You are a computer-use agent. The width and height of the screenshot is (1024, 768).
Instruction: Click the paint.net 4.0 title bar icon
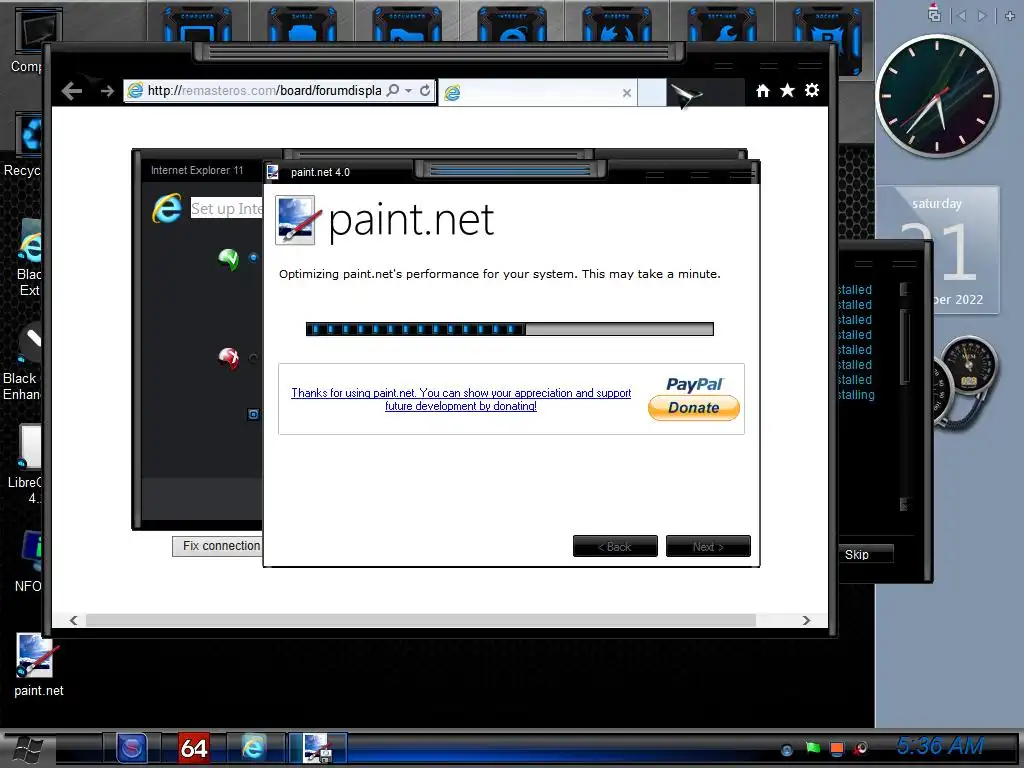pyautogui.click(x=273, y=172)
